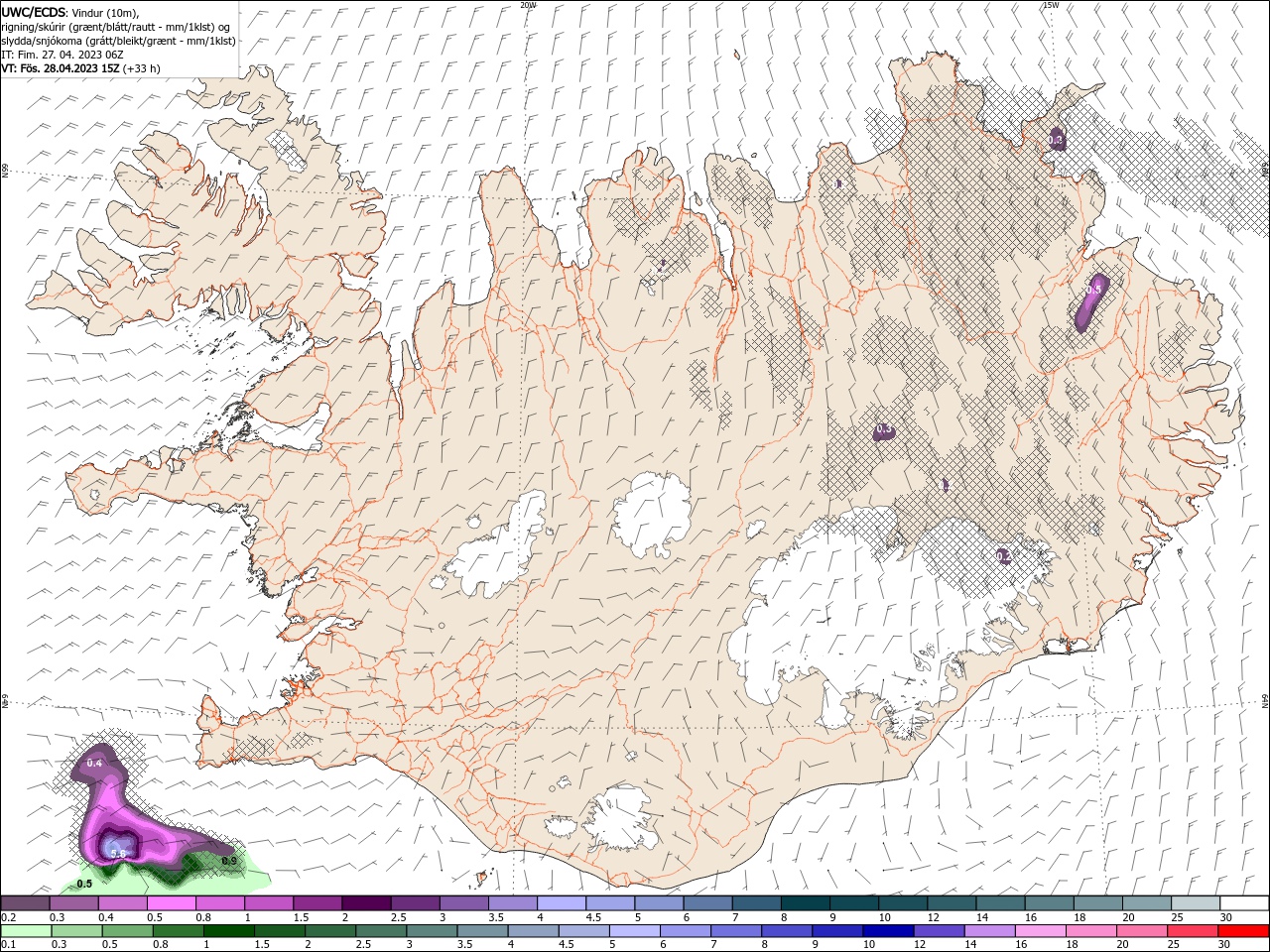The image size is (1270, 952).
Task: Select the light pink swatch labeled 16 in the lower scale
Action: pos(1041,931)
